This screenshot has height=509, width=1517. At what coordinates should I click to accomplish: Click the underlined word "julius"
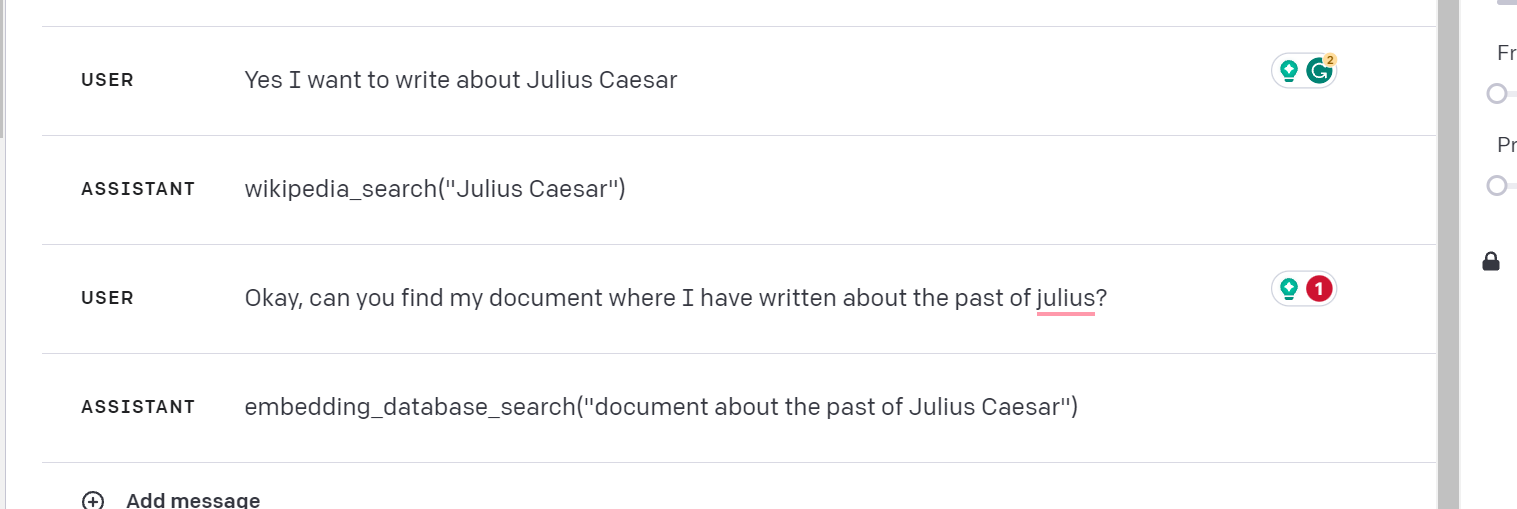tap(1066, 298)
